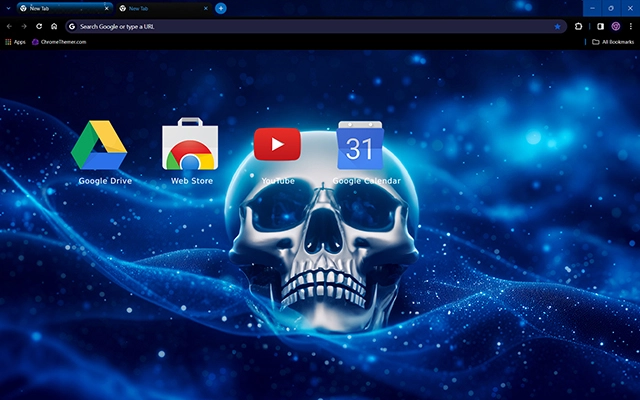
Task: Switch to the first New Tab
Action: coord(64,8)
